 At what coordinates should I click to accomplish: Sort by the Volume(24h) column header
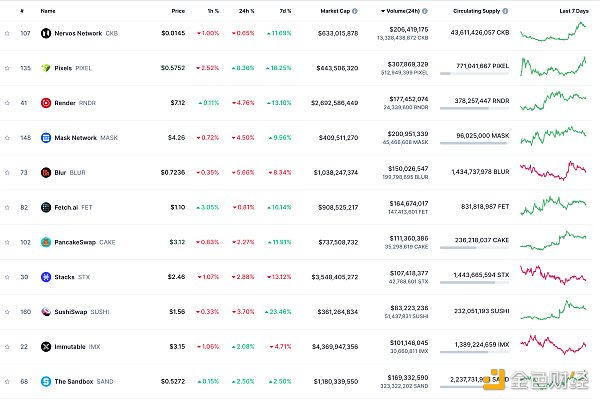point(405,11)
